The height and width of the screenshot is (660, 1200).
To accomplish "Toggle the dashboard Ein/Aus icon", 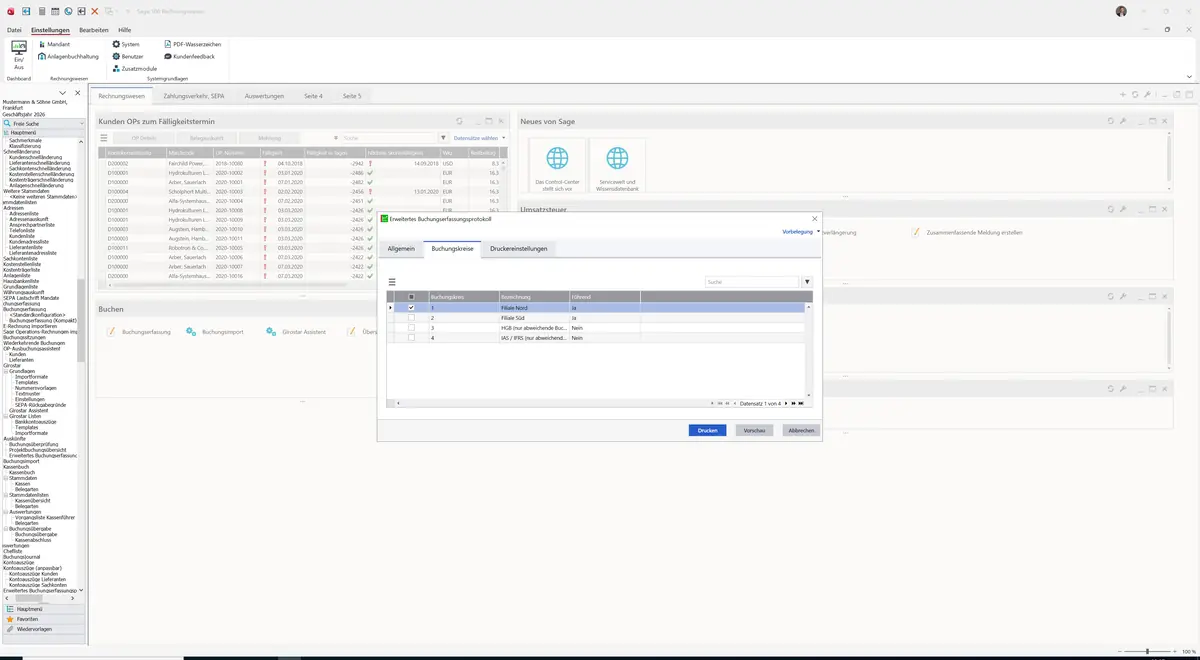I will pos(19,54).
